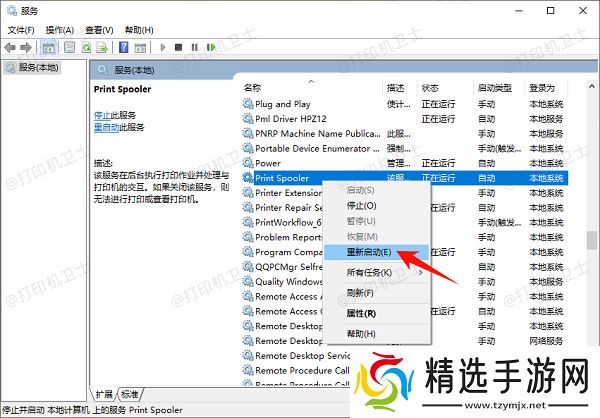The width and height of the screenshot is (600, 418).
Task: Sort by the 描述 column header
Action: 399,88
